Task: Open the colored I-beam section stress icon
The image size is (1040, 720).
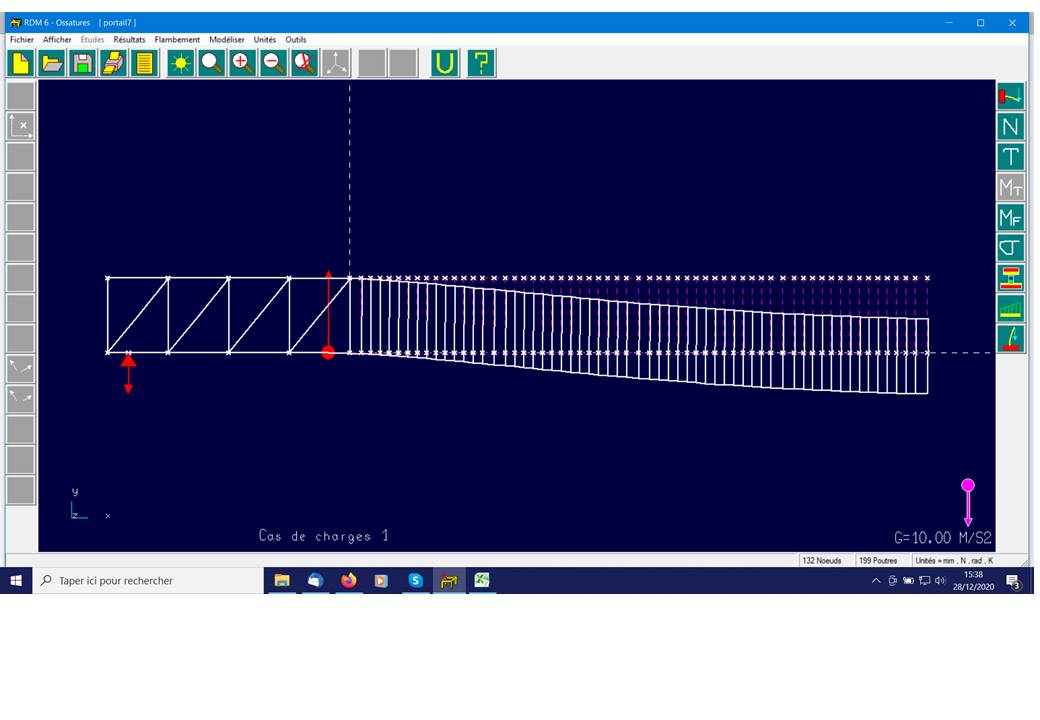Action: pos(1010,278)
